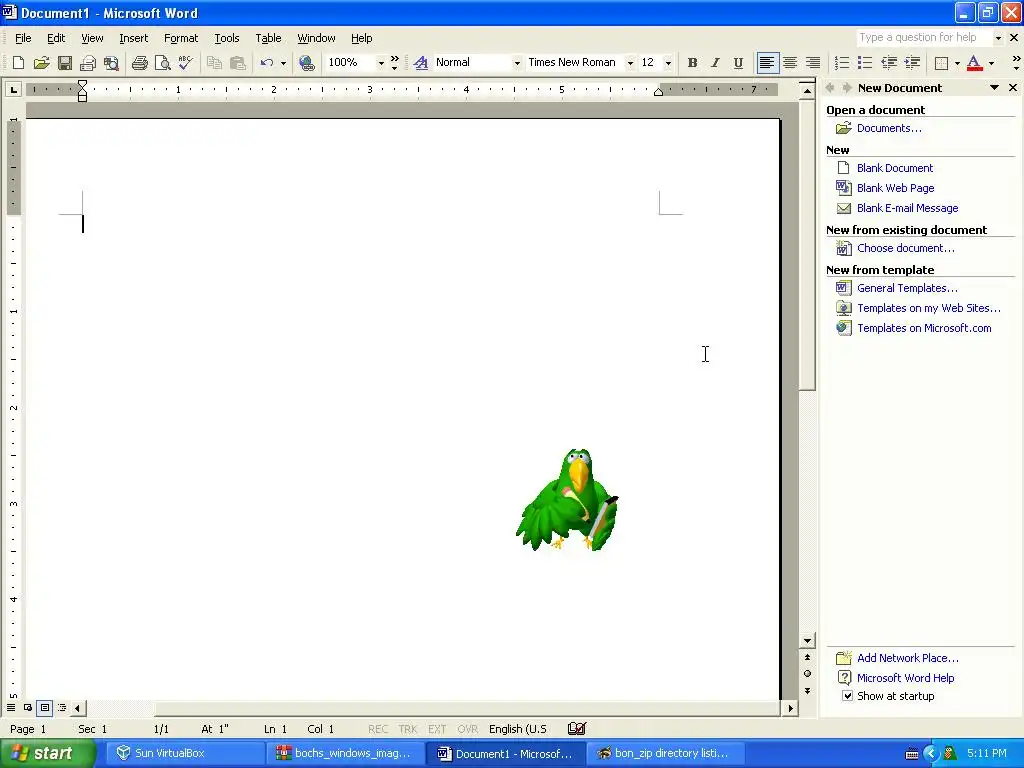Click the New Blank Document toolbar icon

pyautogui.click(x=18, y=63)
